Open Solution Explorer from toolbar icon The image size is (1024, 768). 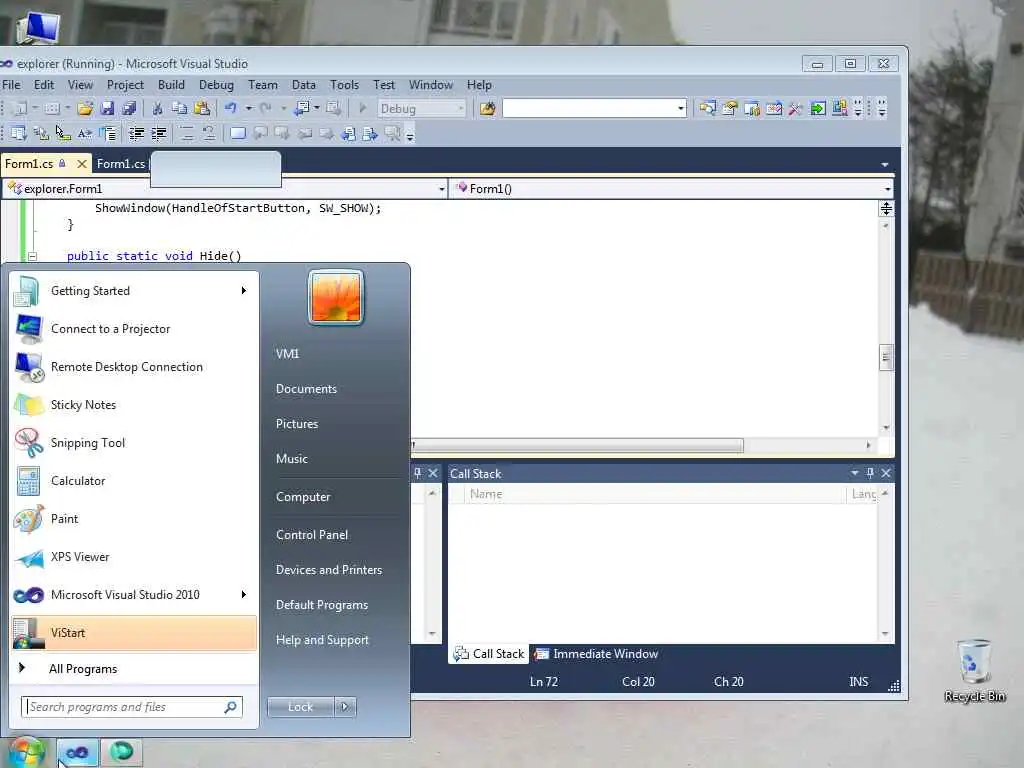coord(707,108)
